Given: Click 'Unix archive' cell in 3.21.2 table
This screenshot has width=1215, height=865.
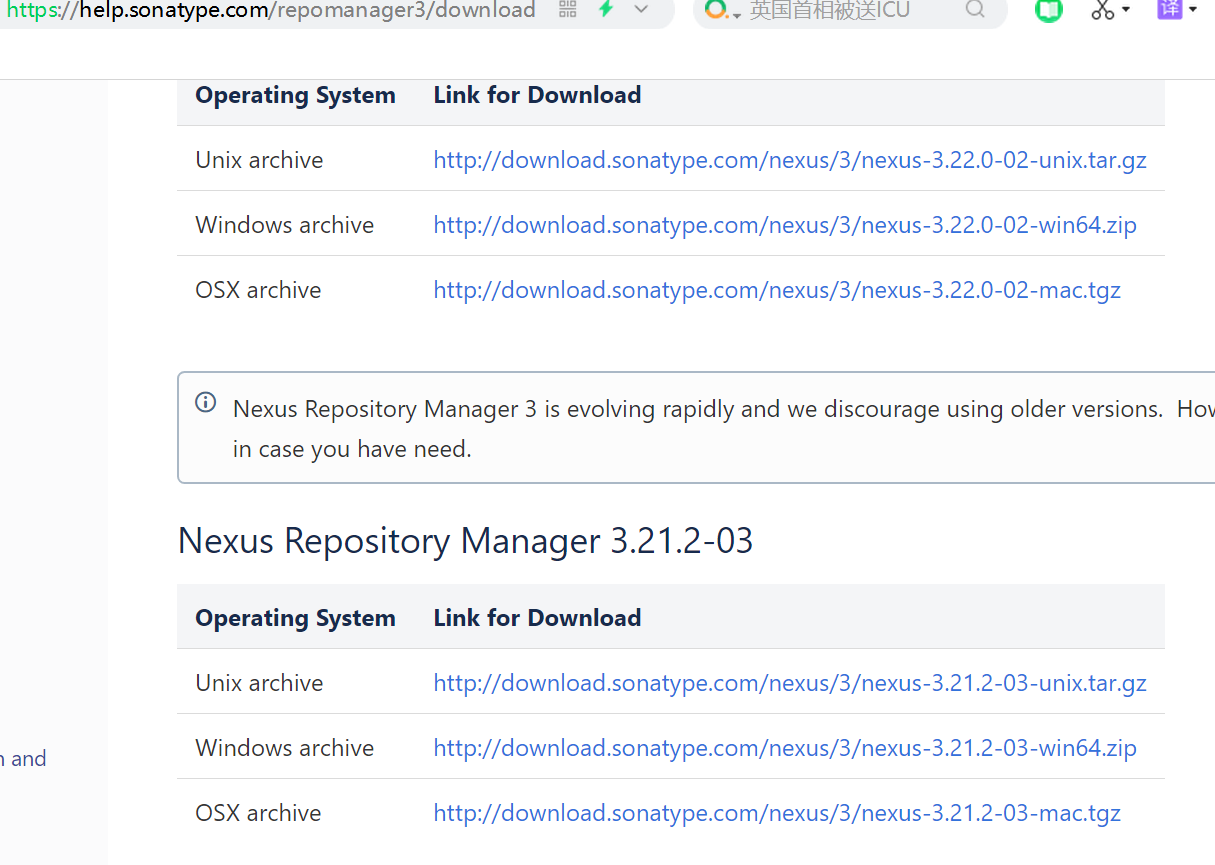Looking at the screenshot, I should point(259,683).
